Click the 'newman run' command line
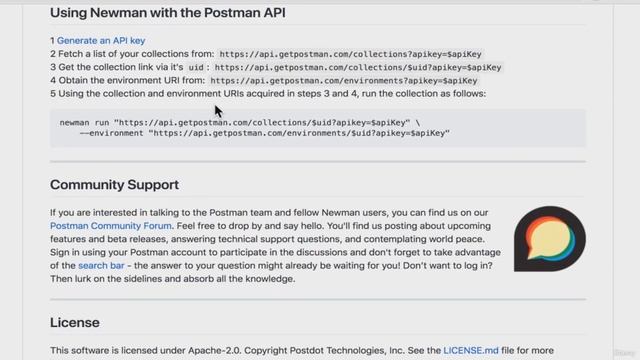This screenshot has height=360, width=640. point(240,122)
